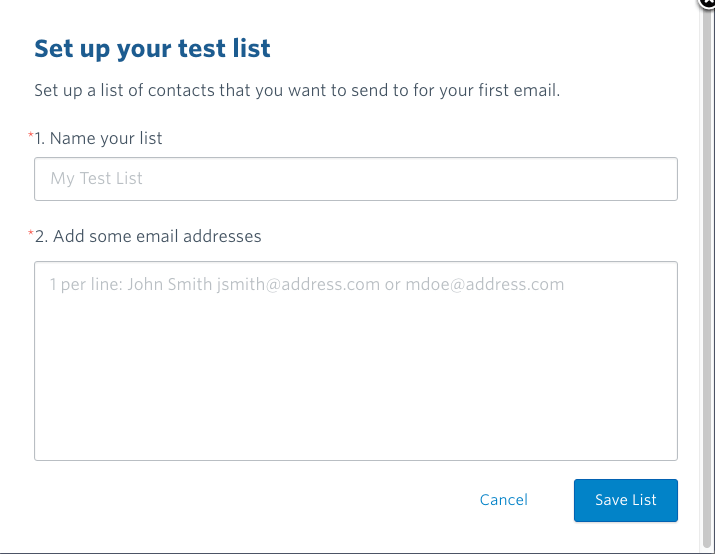Select the '2. Add some email addresses' label
Image resolution: width=715 pixels, height=554 pixels.
coord(148,236)
